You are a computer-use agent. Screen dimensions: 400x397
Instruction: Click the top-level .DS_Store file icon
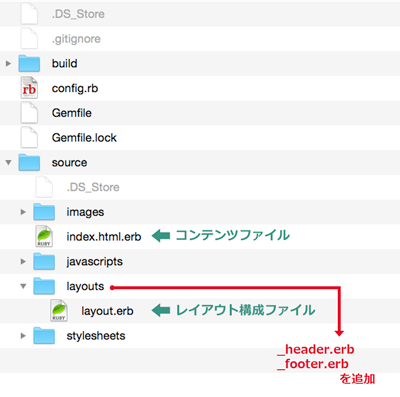[29, 14]
